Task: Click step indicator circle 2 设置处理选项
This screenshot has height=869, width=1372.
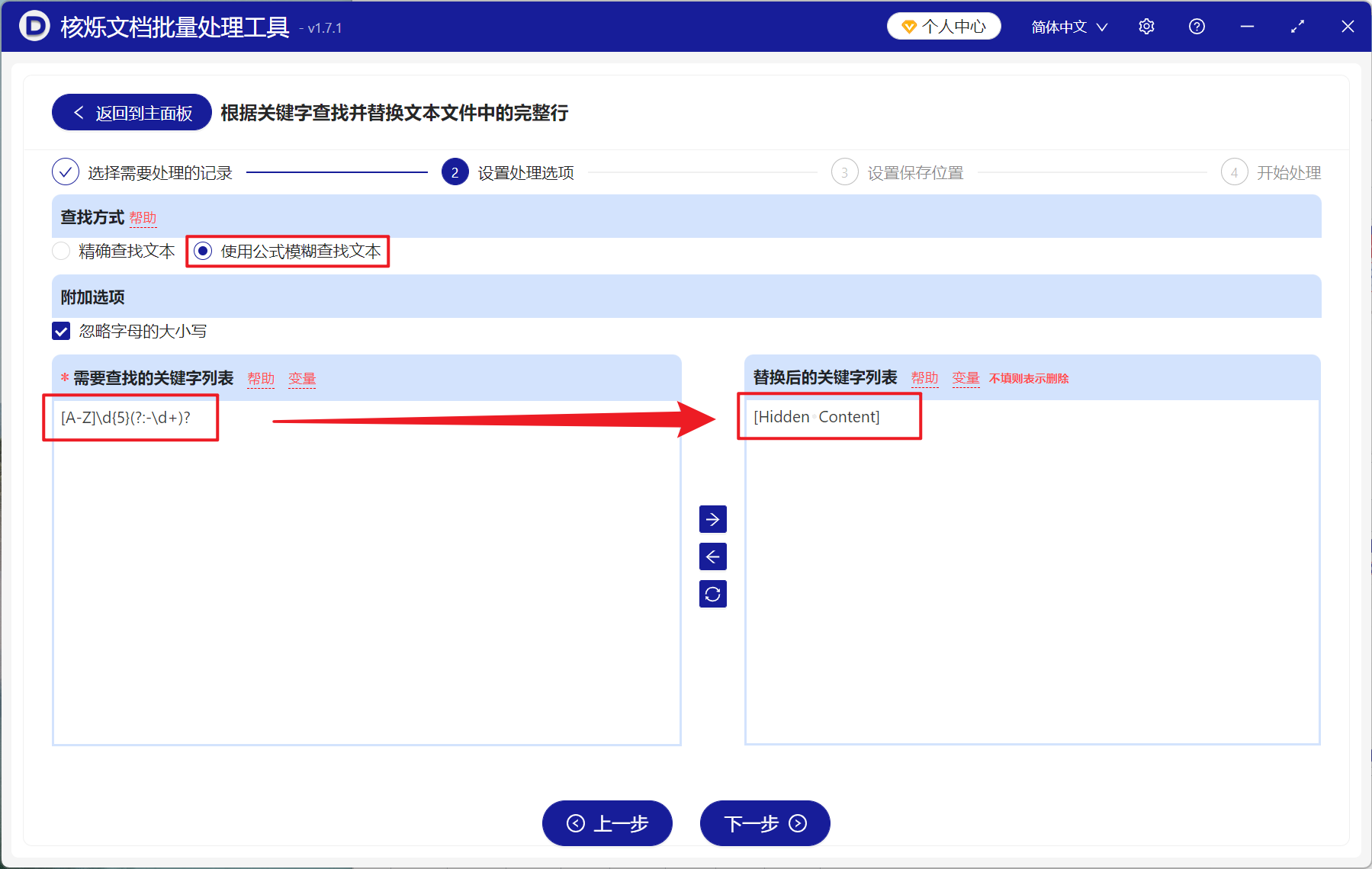Action: [x=455, y=172]
